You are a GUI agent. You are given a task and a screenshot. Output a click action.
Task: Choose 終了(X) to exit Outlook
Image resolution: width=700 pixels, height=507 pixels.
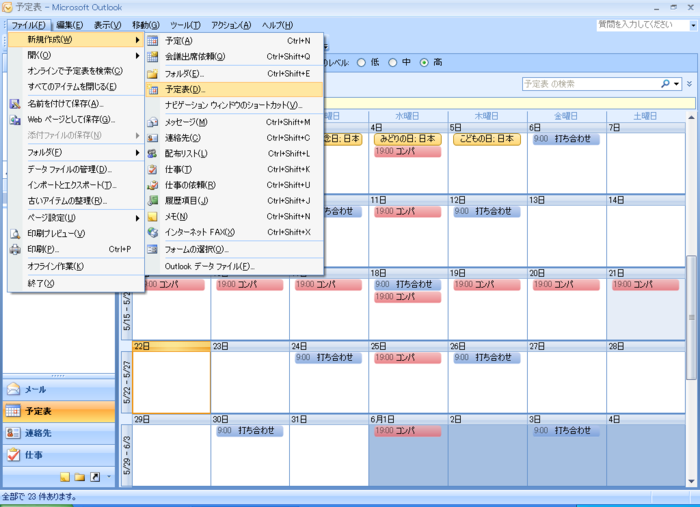pos(76,283)
